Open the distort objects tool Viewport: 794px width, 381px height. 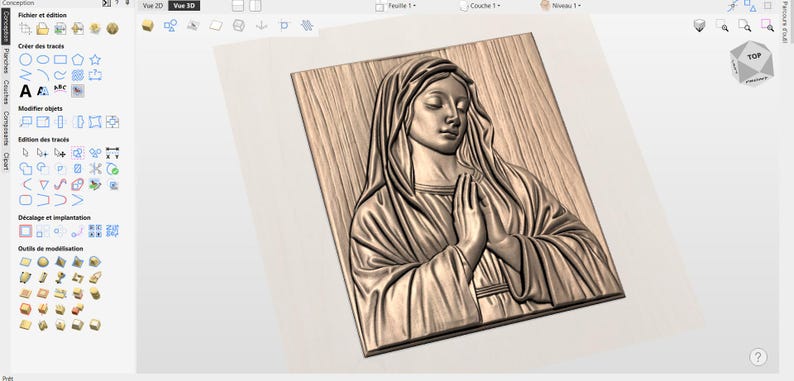[95, 122]
